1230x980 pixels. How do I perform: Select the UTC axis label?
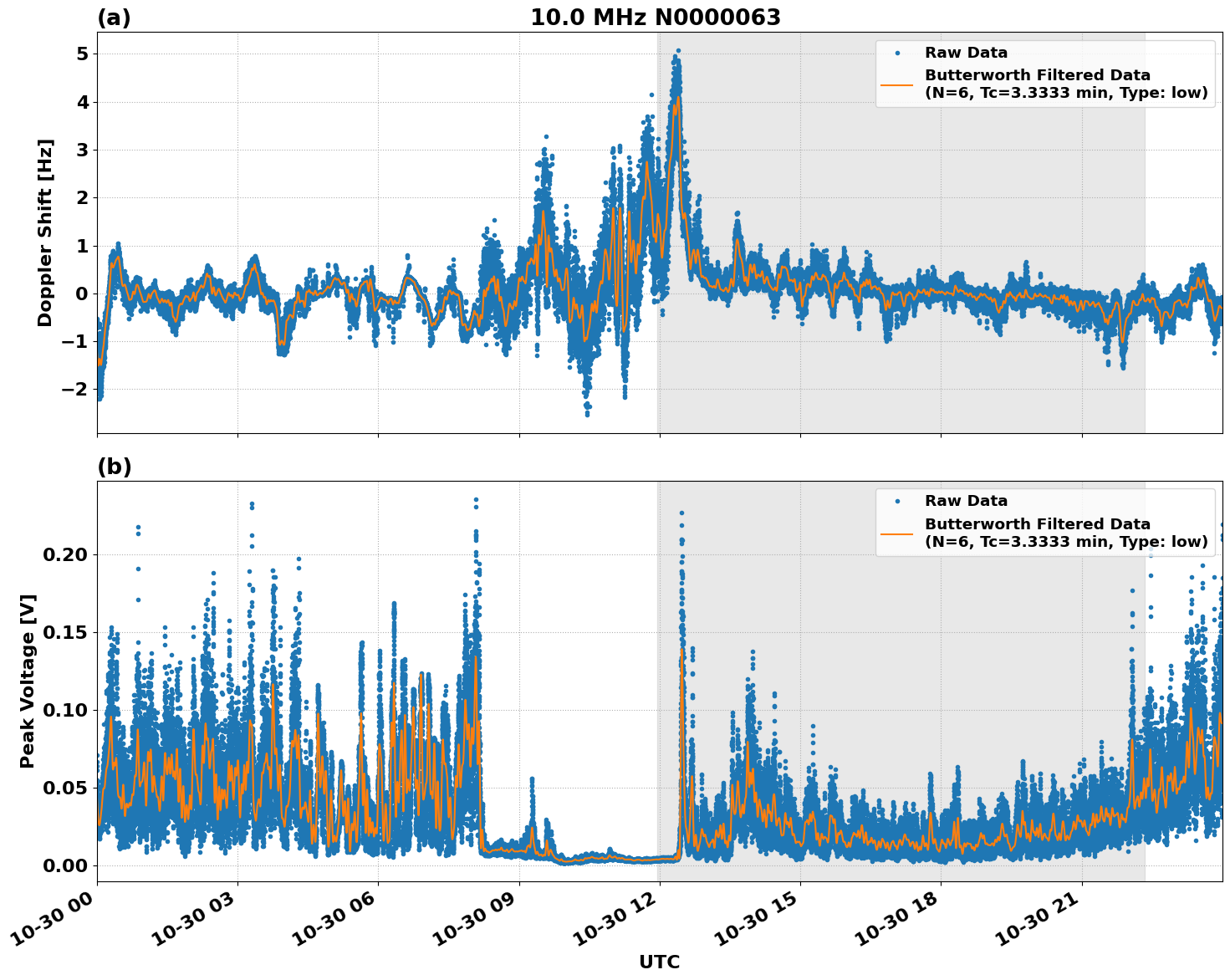tap(657, 962)
